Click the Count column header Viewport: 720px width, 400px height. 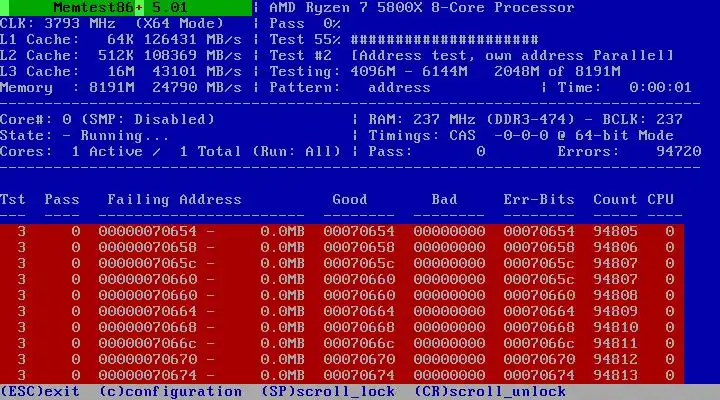tap(615, 199)
